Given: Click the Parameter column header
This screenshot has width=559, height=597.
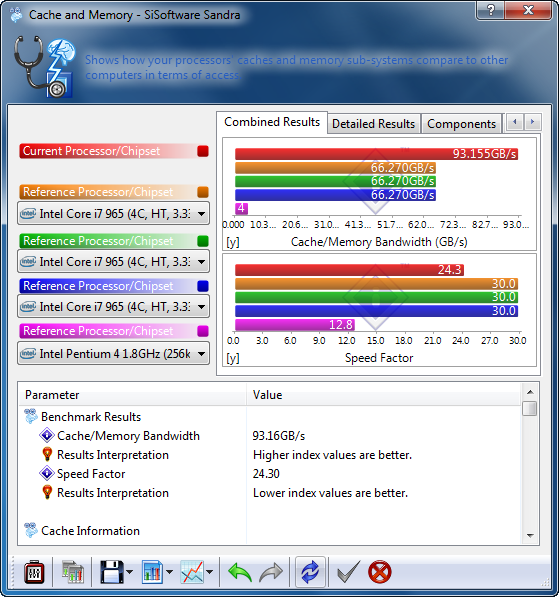Looking at the screenshot, I should pos(133,395).
